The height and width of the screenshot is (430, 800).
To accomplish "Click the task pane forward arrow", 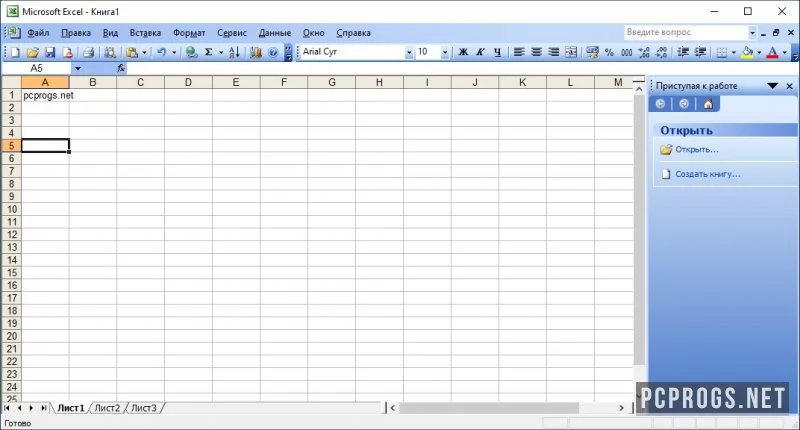I will tap(684, 104).
